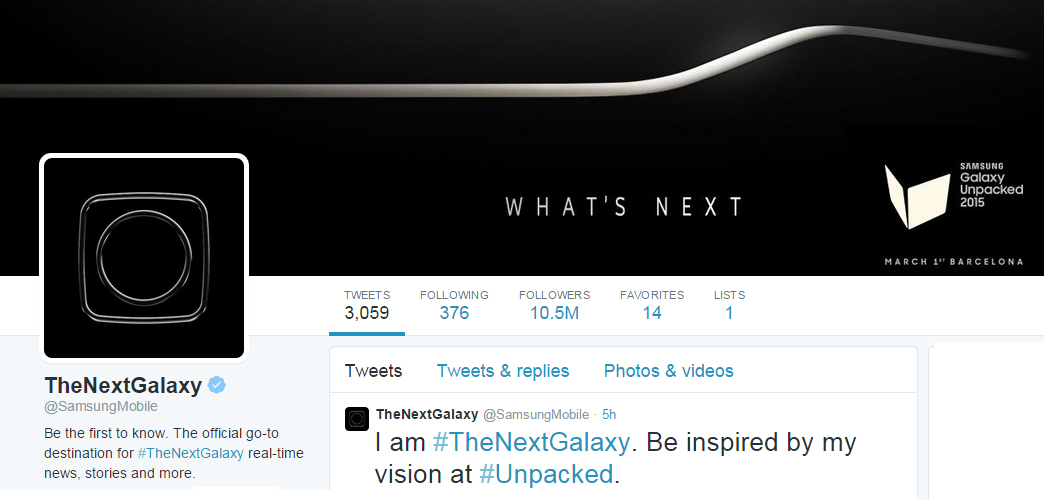Click the #TheNextGalaxy hashtag in the bio
The image size is (1044, 500).
pyautogui.click(x=190, y=453)
